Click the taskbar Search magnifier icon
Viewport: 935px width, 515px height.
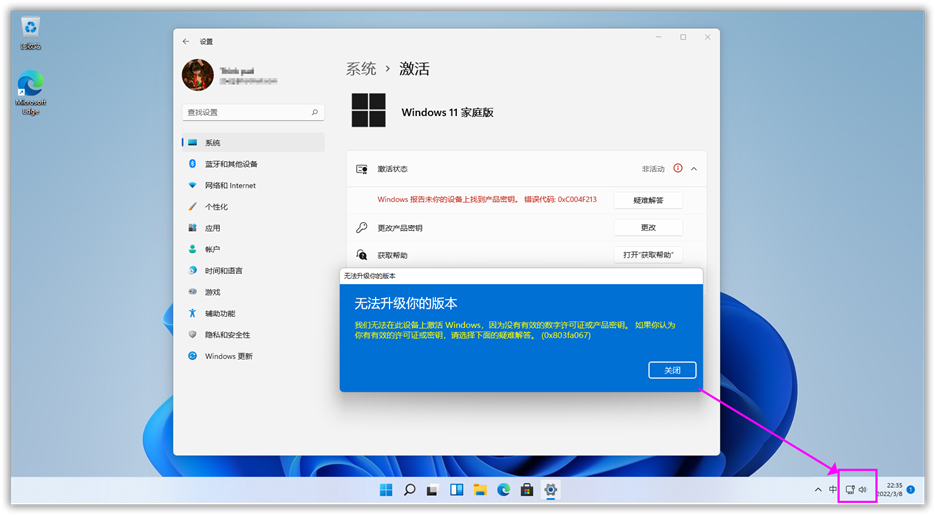[x=409, y=490]
